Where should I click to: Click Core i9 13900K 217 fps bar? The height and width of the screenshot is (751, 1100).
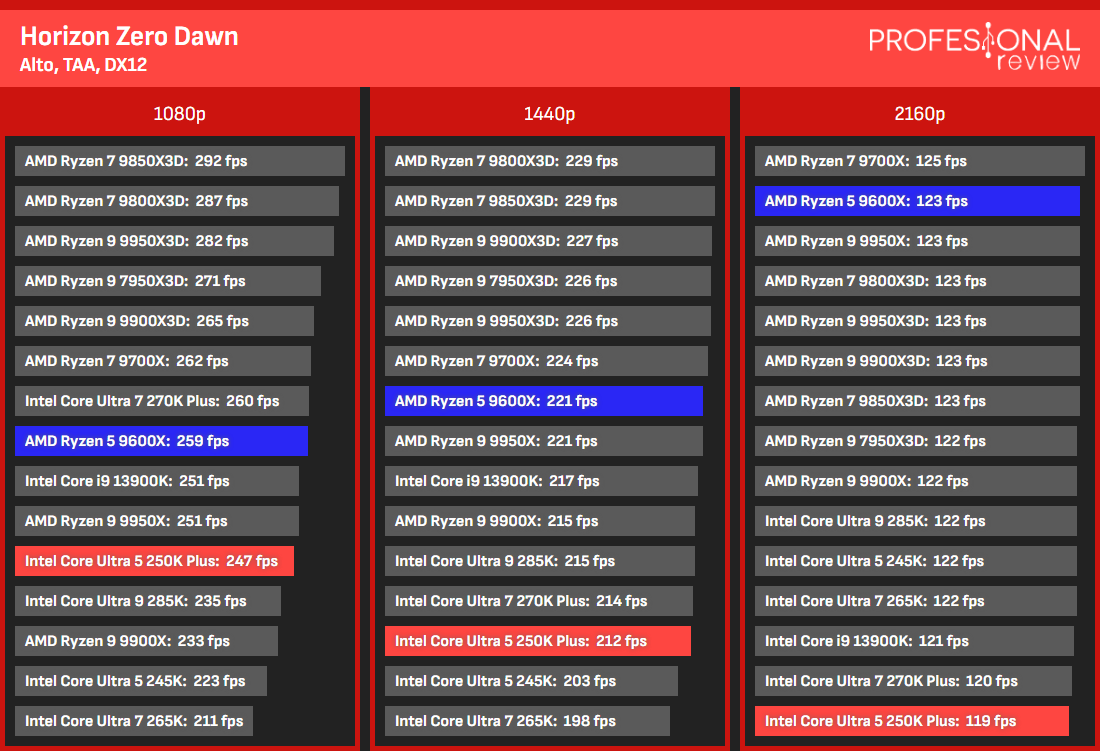coord(541,480)
